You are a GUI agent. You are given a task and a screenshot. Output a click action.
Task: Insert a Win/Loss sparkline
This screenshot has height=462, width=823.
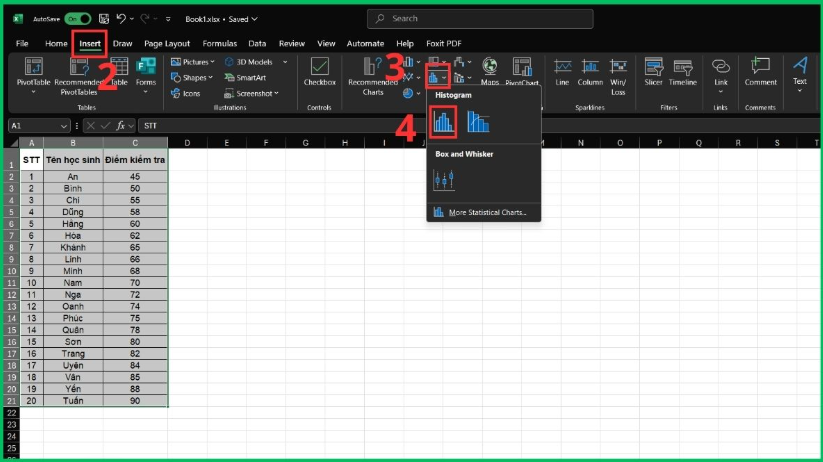[618, 77]
